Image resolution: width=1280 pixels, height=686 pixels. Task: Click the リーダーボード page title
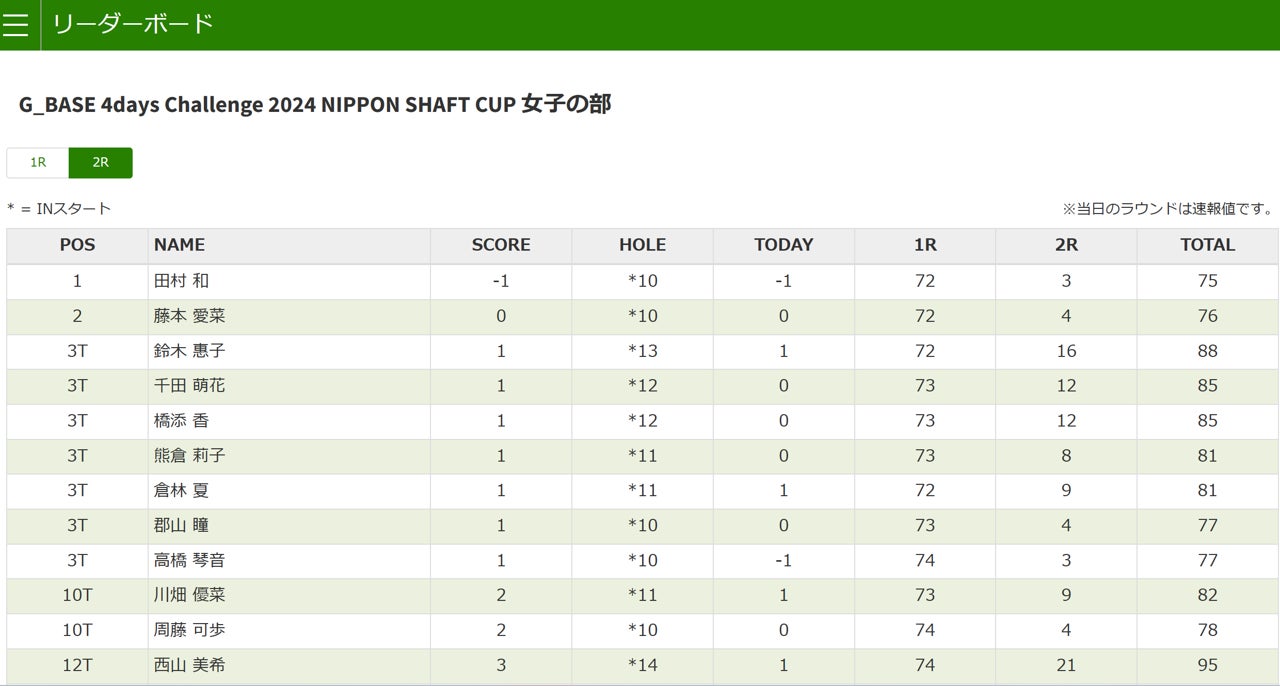click(133, 24)
